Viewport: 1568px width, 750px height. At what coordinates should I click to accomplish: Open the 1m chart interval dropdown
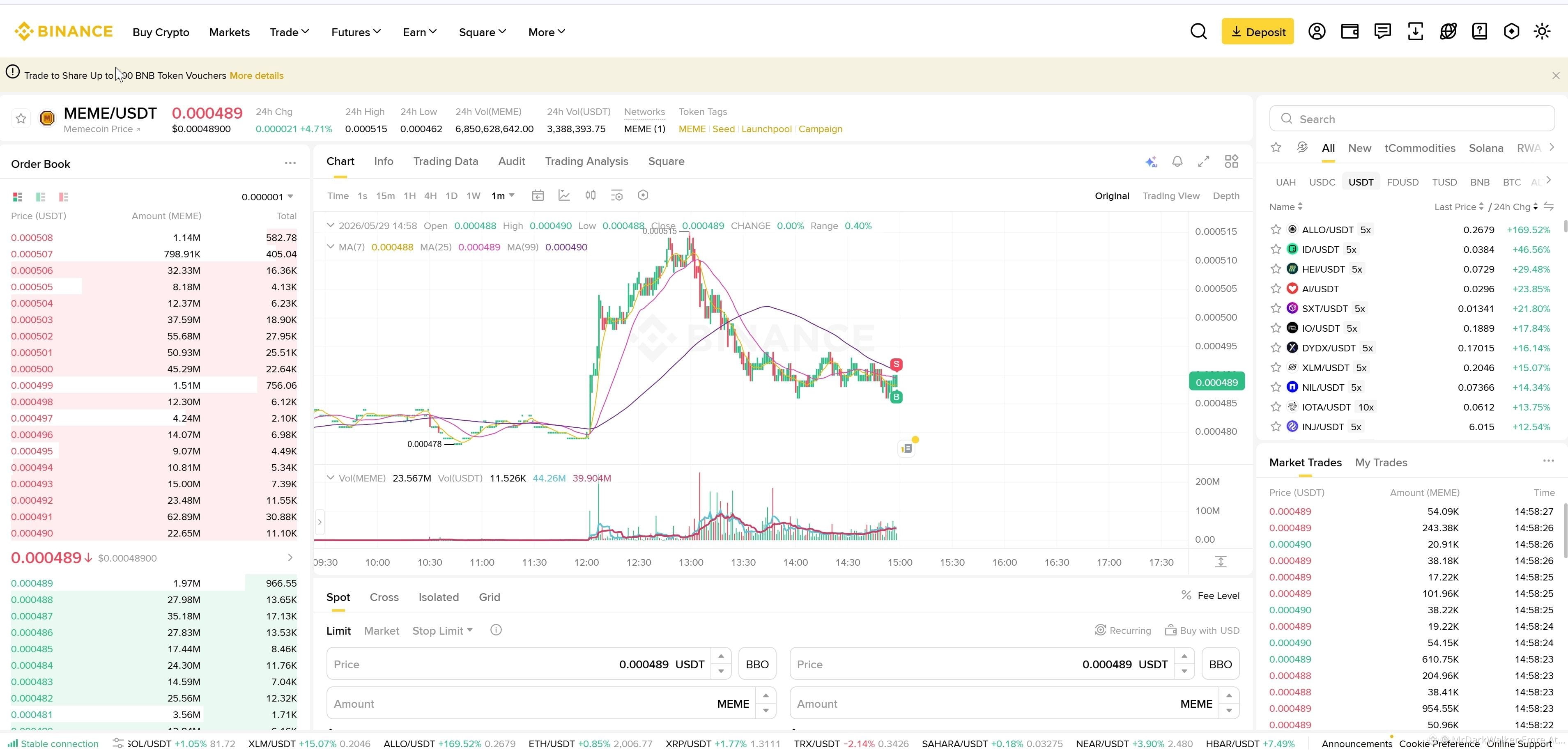pos(504,195)
